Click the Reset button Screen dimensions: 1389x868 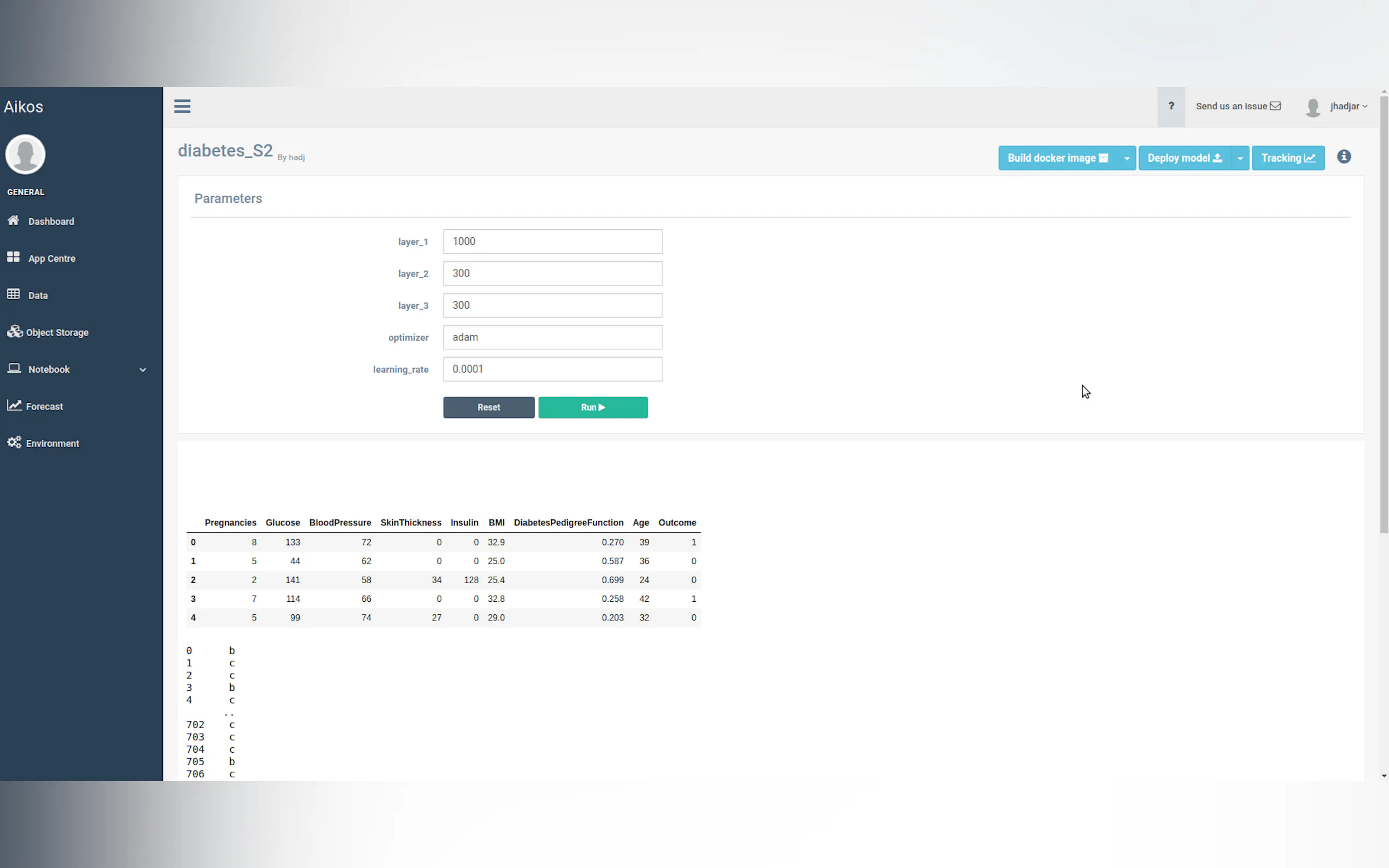coord(488,407)
